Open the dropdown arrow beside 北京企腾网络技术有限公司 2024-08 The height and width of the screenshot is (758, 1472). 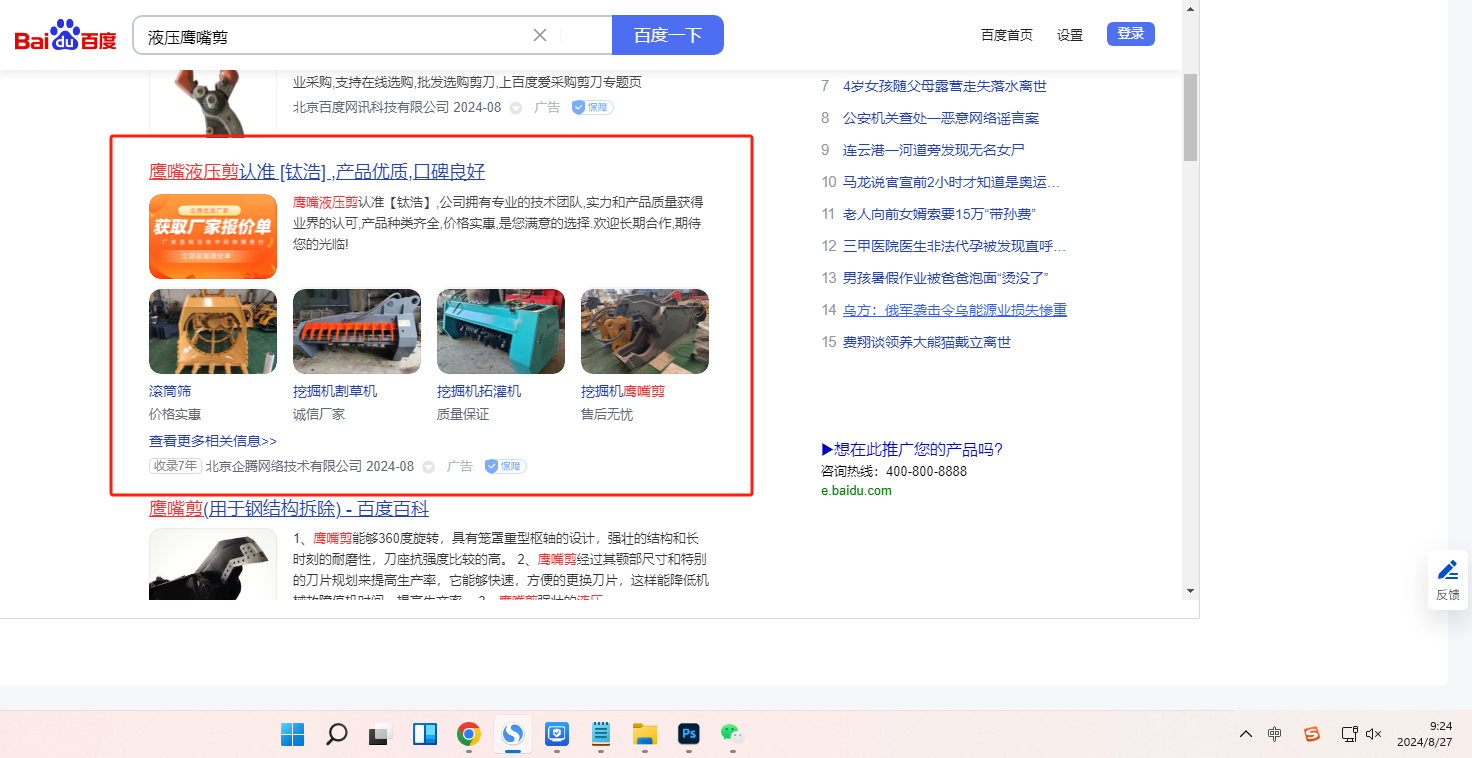[429, 467]
